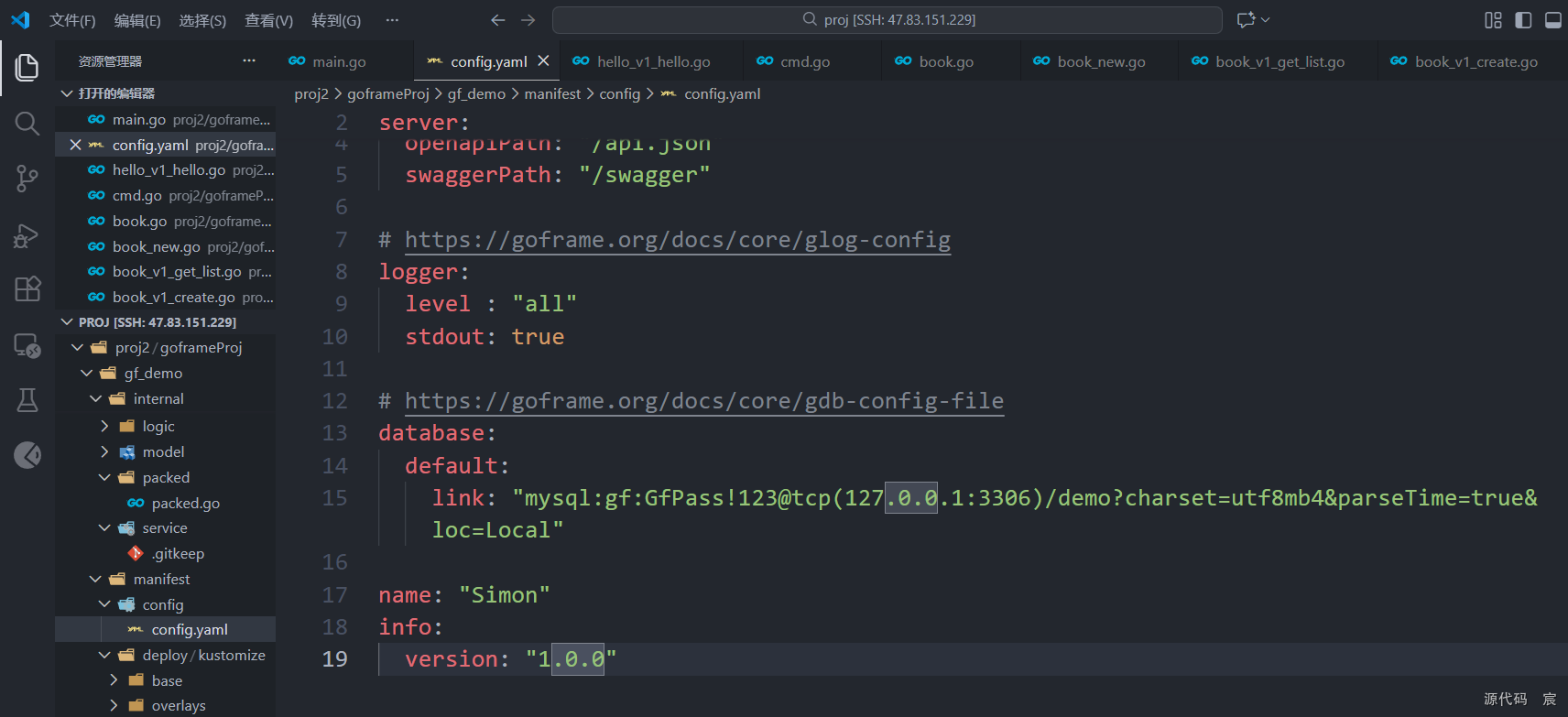Click the manifest breadcrumb
Image resolution: width=1568 pixels, height=717 pixels.
click(552, 94)
